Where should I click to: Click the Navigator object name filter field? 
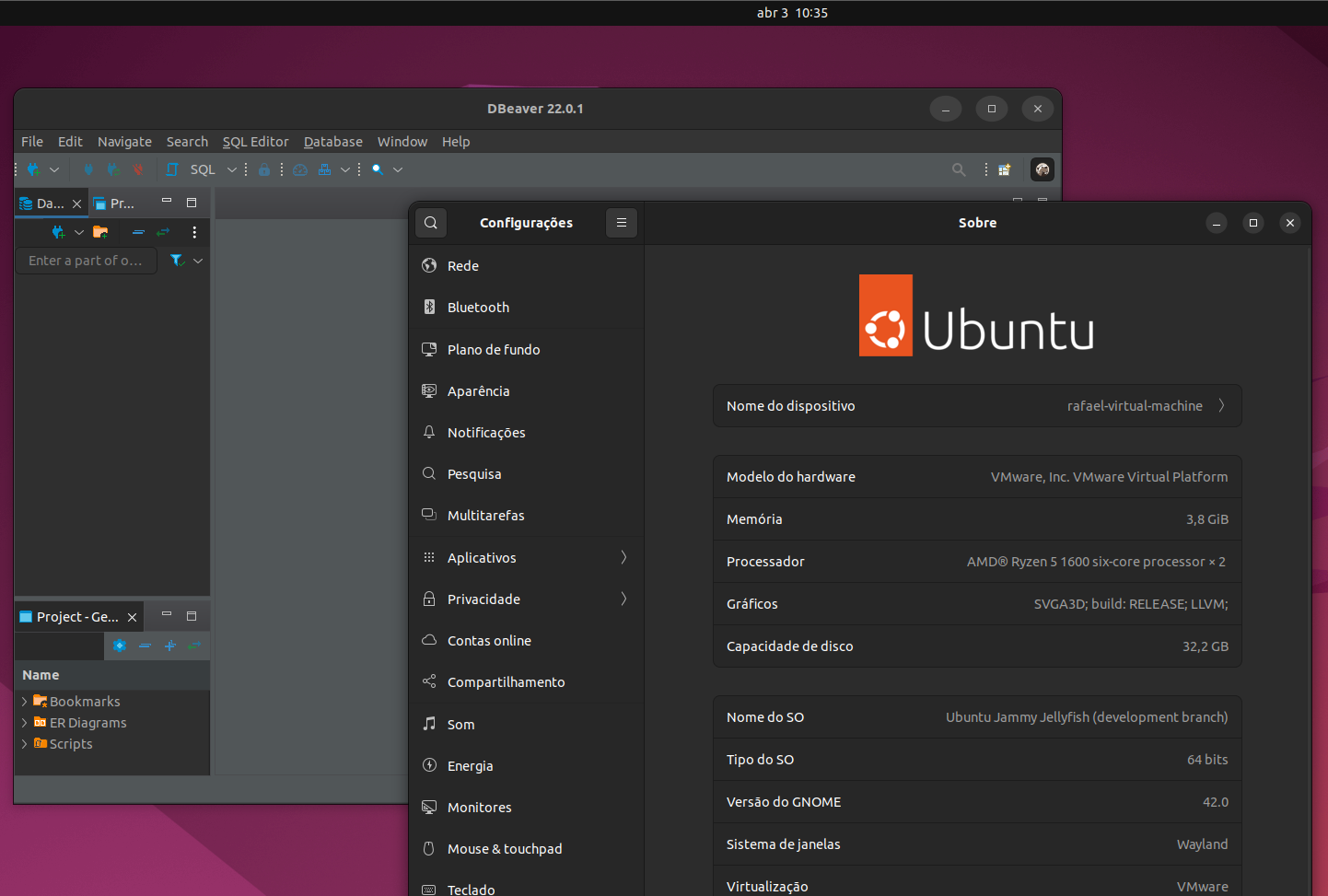[x=86, y=261]
